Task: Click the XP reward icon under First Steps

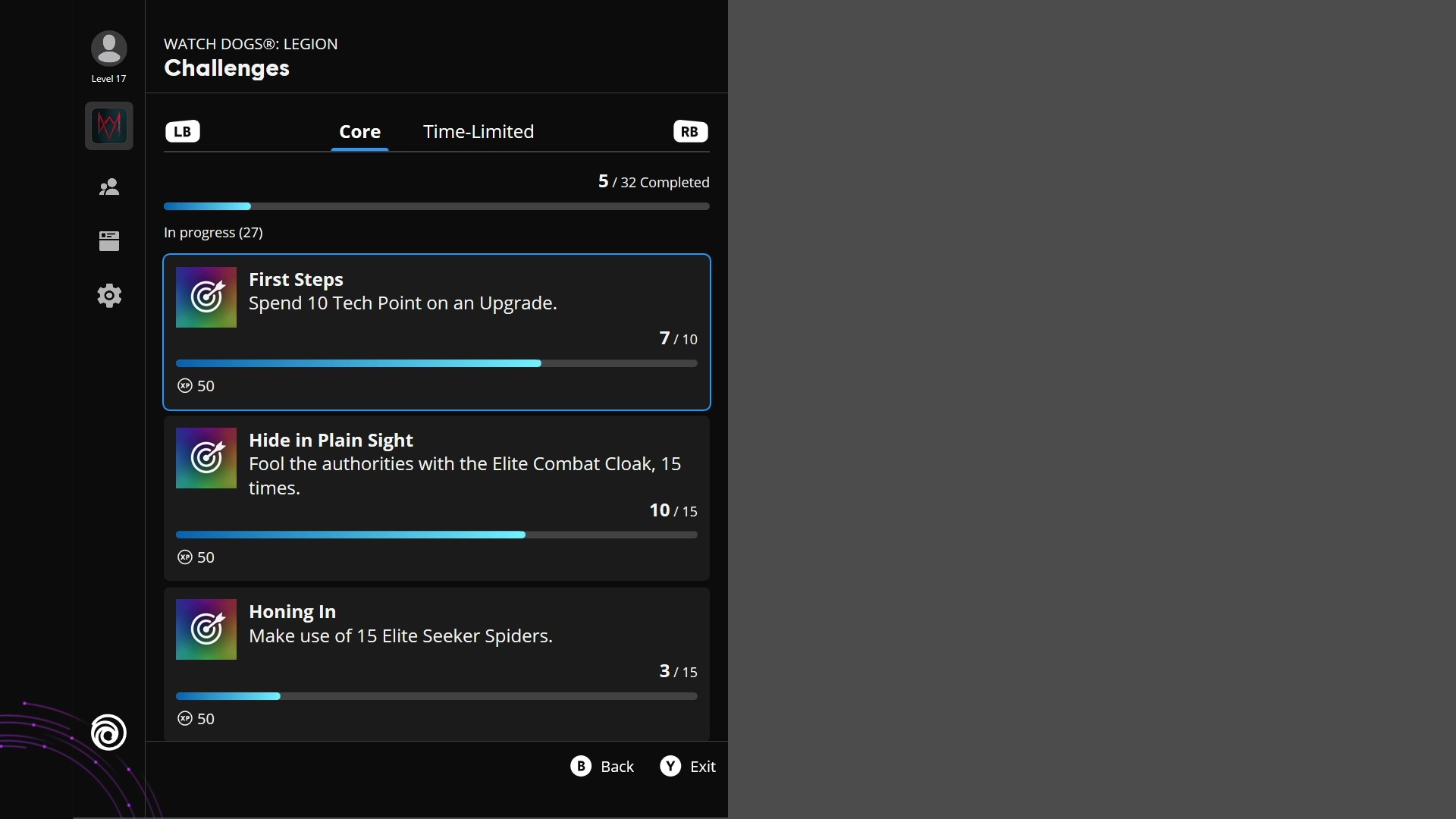Action: pyautogui.click(x=185, y=386)
